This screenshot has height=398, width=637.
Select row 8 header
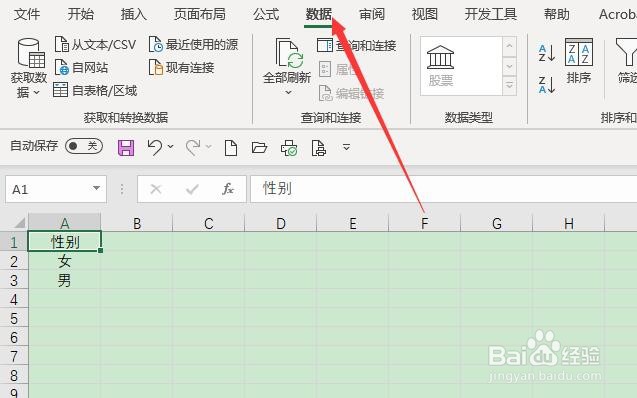pyautogui.click(x=14, y=375)
